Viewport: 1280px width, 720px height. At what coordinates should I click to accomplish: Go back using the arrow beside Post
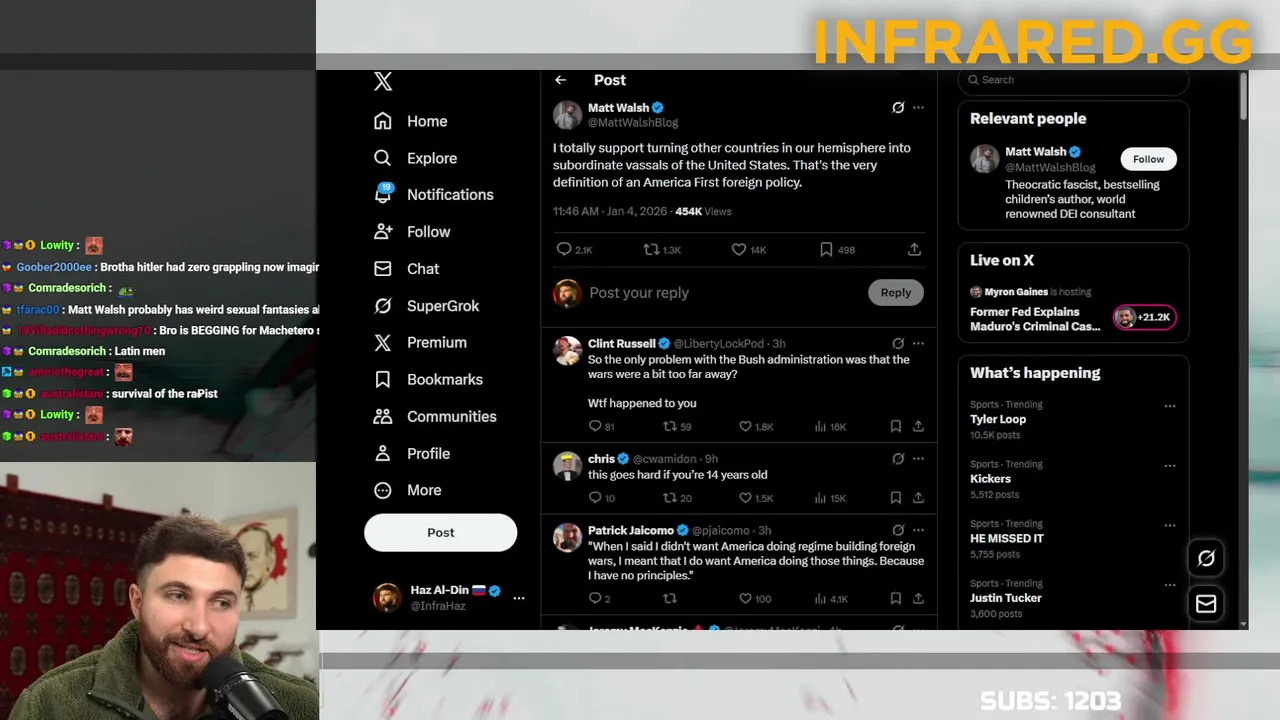pyautogui.click(x=560, y=80)
